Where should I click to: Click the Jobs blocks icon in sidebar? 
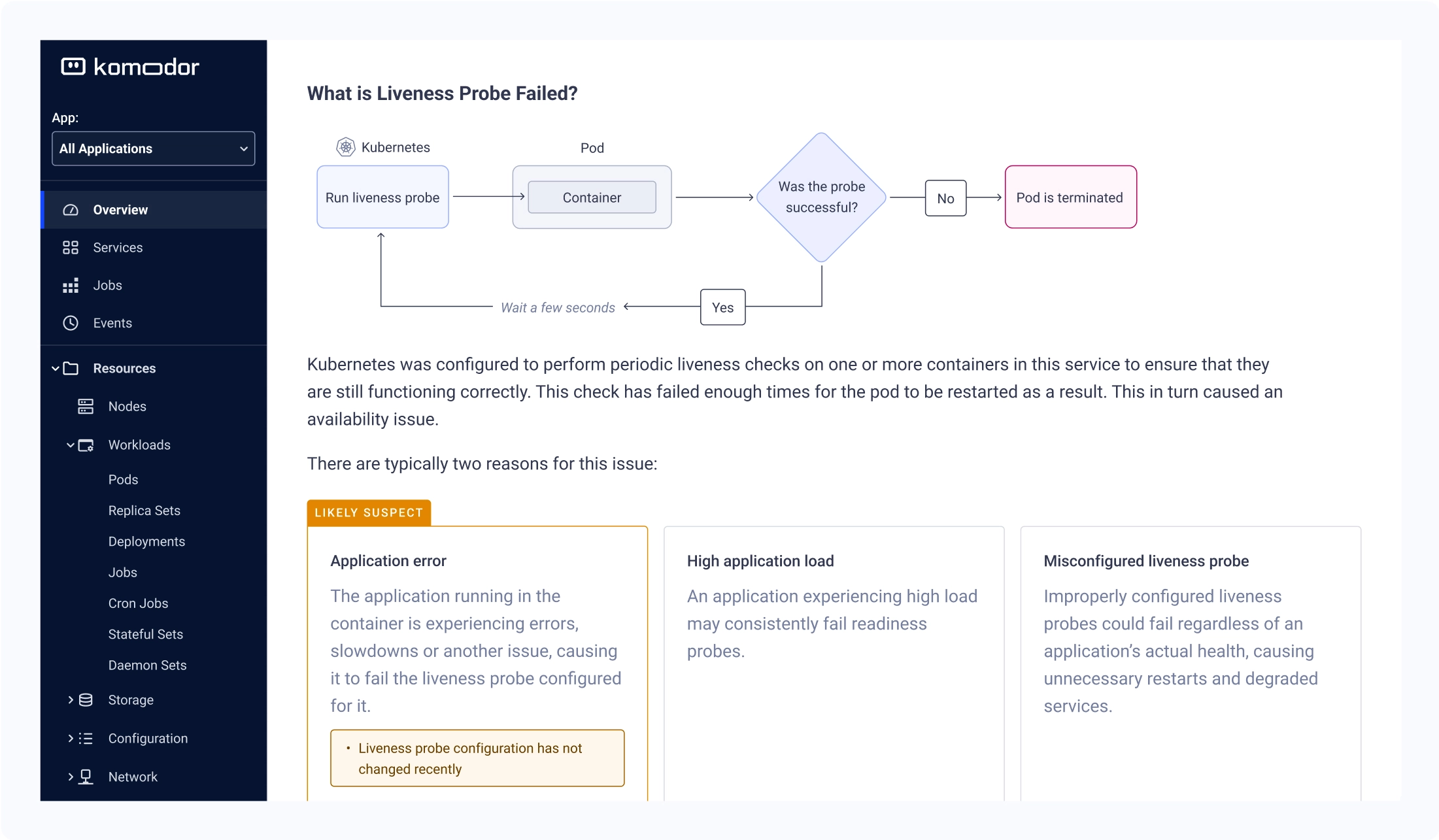(x=71, y=286)
